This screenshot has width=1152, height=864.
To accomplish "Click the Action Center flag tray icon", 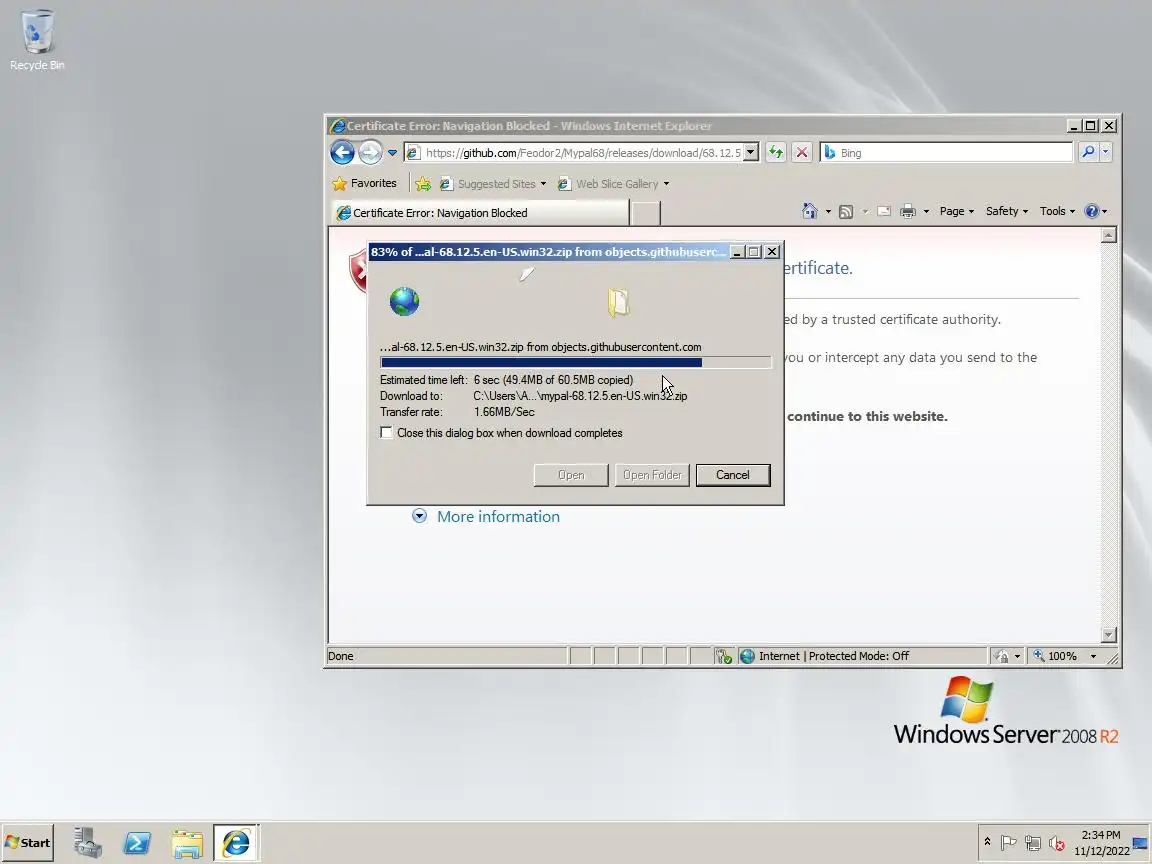I will coord(1009,843).
